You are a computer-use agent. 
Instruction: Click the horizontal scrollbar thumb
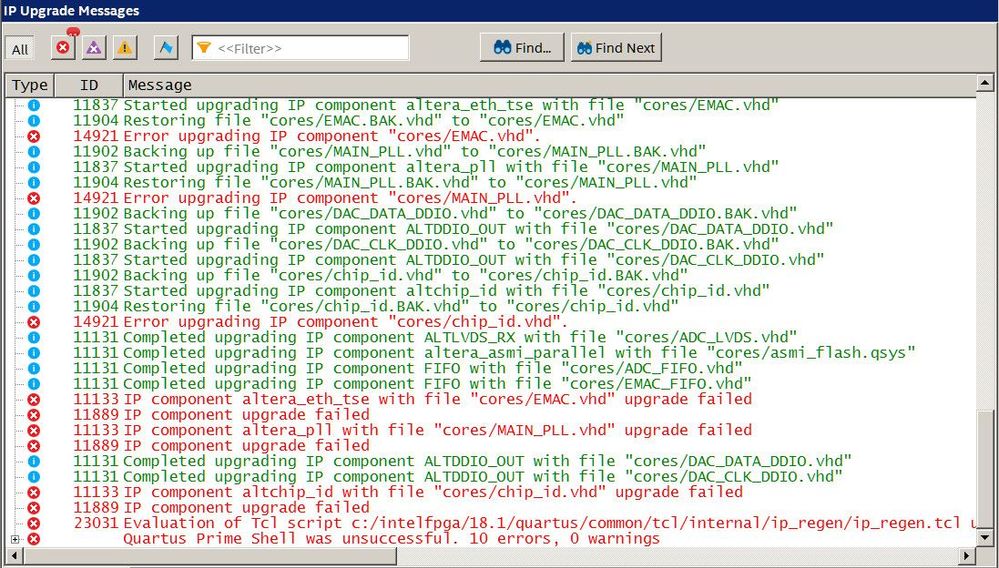click(210, 555)
